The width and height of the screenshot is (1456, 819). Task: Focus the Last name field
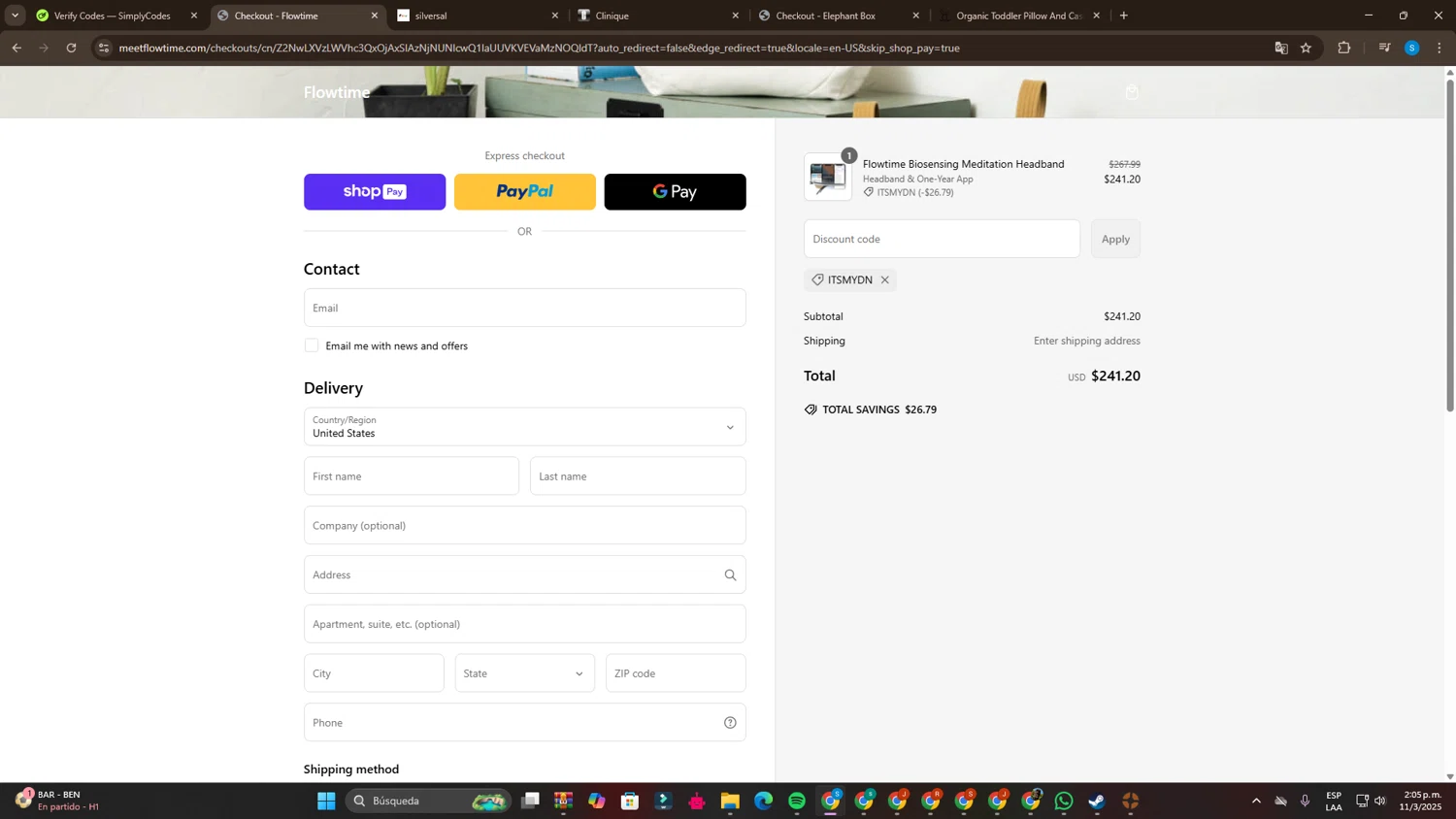click(638, 476)
